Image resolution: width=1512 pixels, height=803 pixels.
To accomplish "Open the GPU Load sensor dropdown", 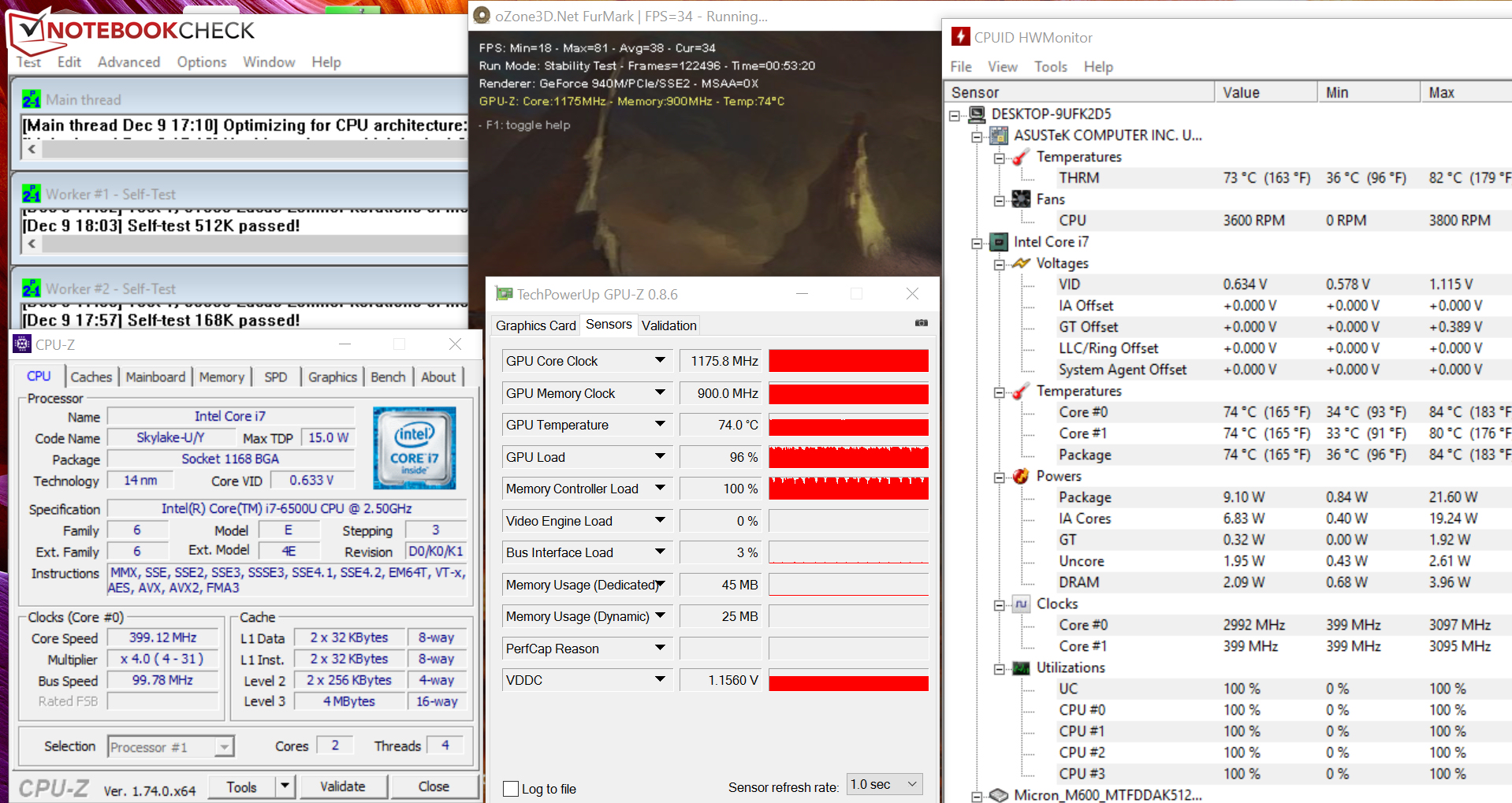I will click(x=660, y=457).
